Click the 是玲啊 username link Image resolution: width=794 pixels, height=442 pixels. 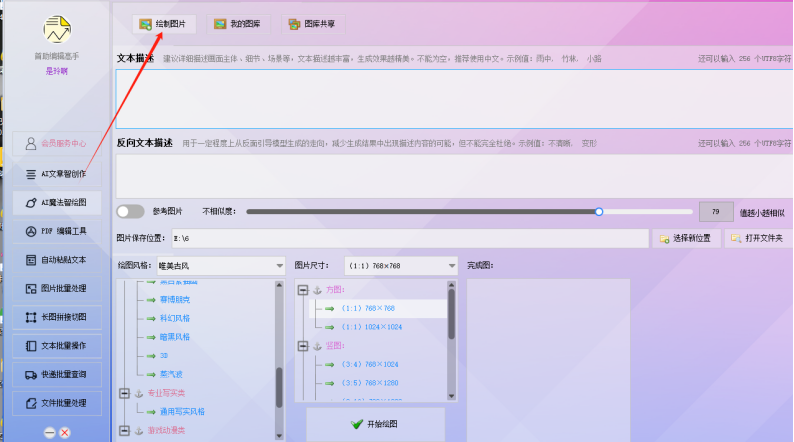point(57,71)
